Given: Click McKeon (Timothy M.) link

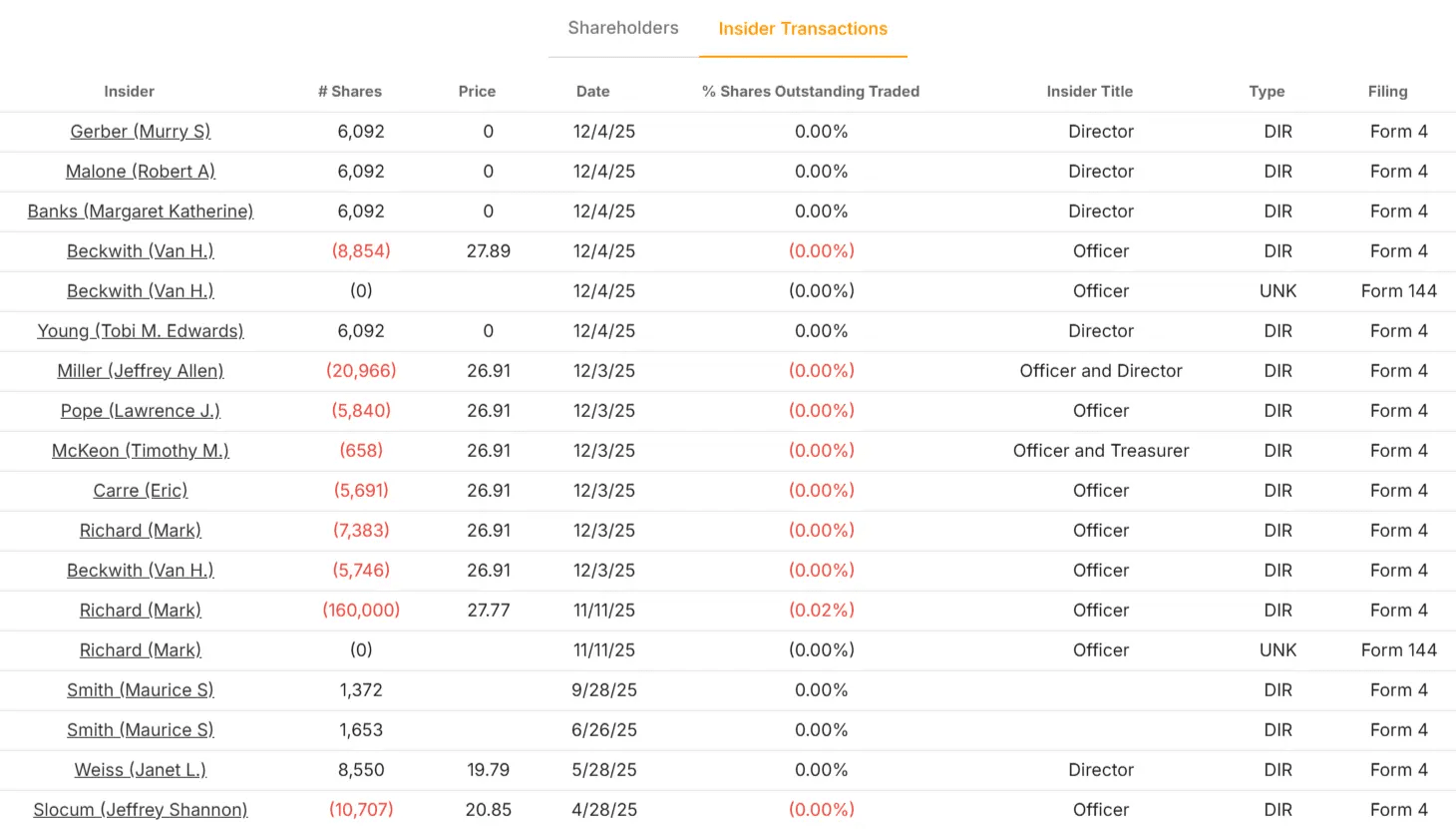Looking at the screenshot, I should click(141, 451).
